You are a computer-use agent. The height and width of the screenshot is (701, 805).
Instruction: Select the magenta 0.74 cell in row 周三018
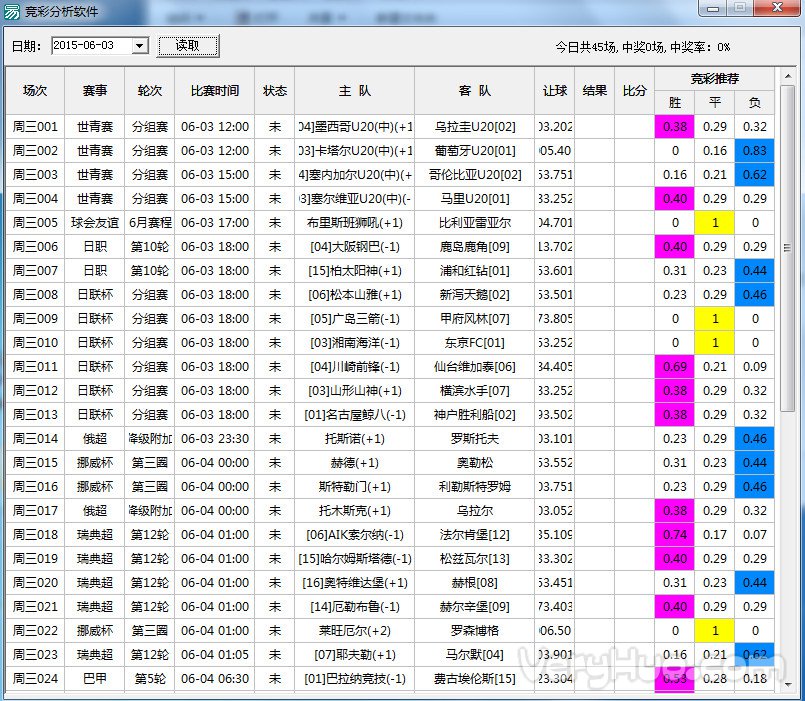(x=675, y=535)
